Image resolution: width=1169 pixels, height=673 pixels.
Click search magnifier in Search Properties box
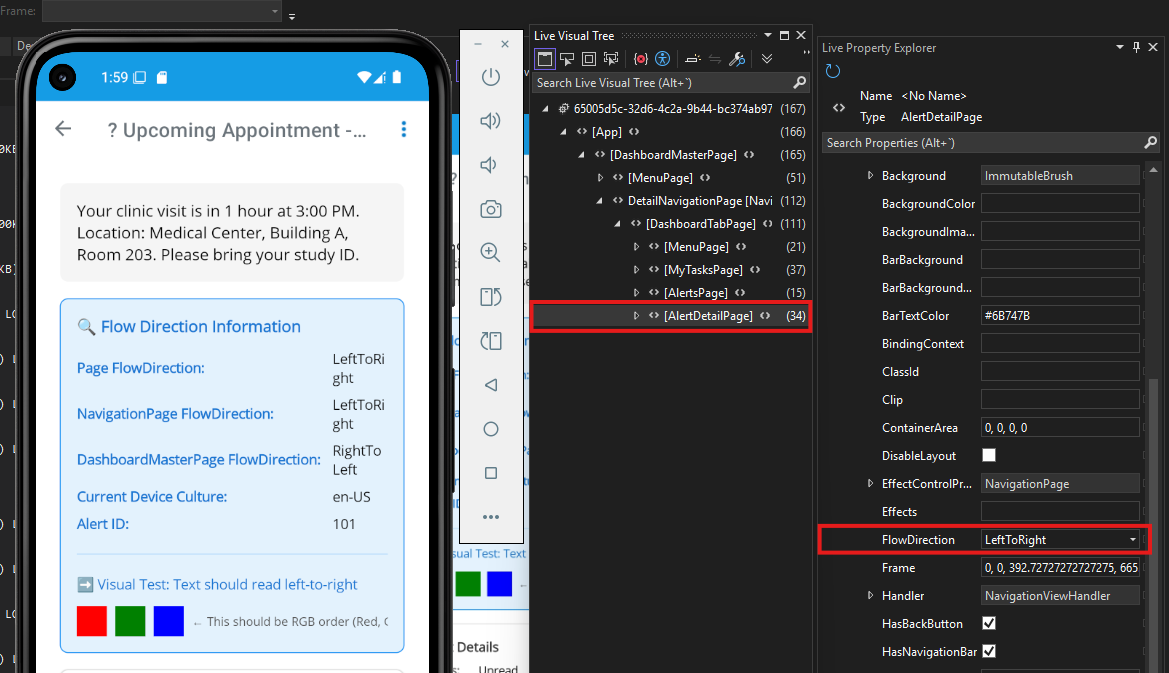click(1150, 142)
